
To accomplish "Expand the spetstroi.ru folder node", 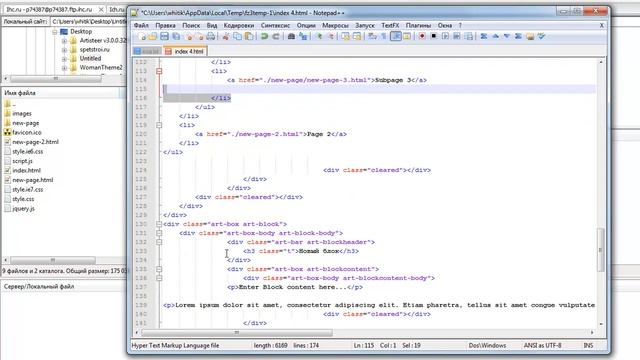I will 64,49.
